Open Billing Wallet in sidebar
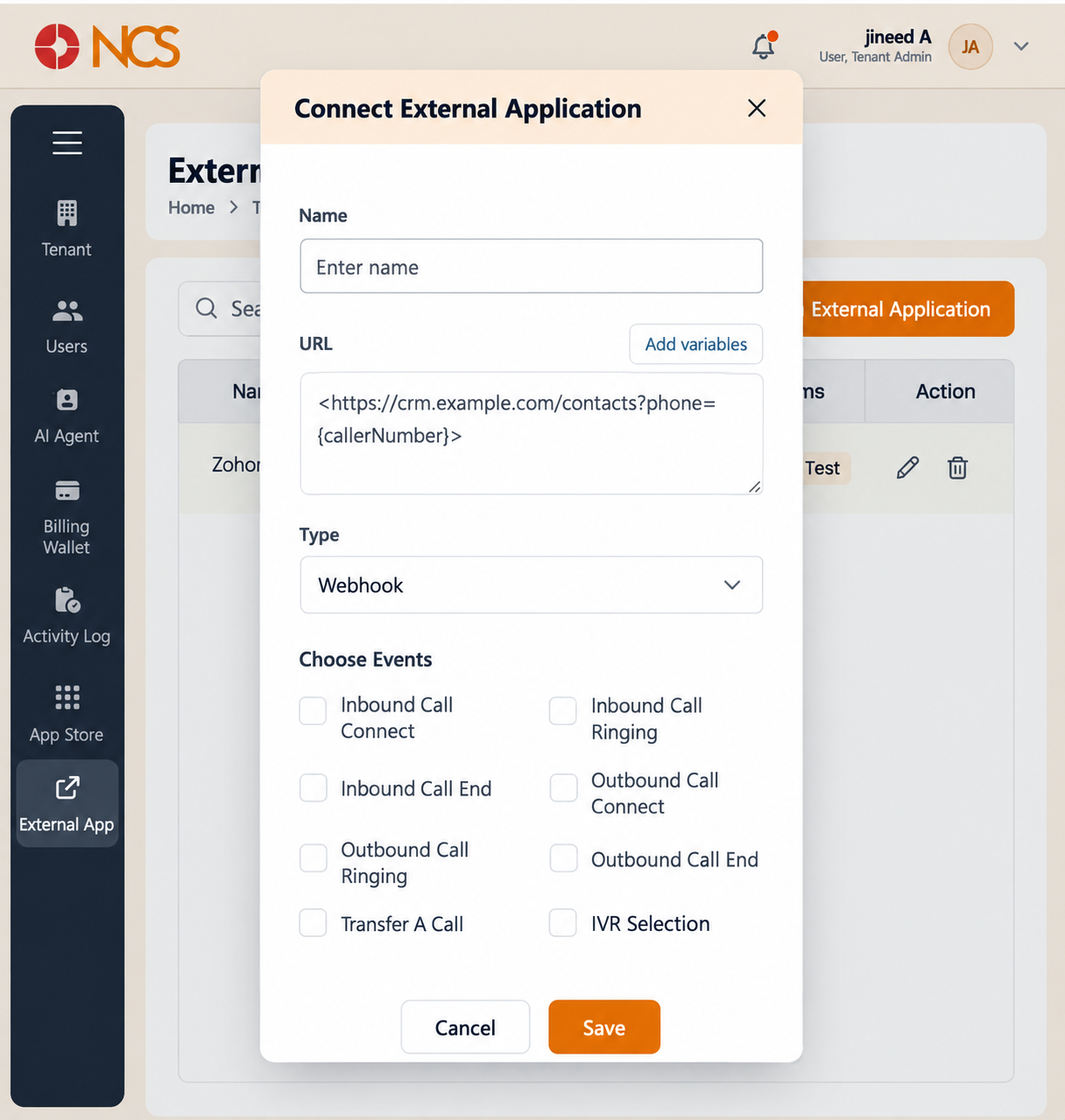The width and height of the screenshot is (1065, 1120). click(x=67, y=517)
